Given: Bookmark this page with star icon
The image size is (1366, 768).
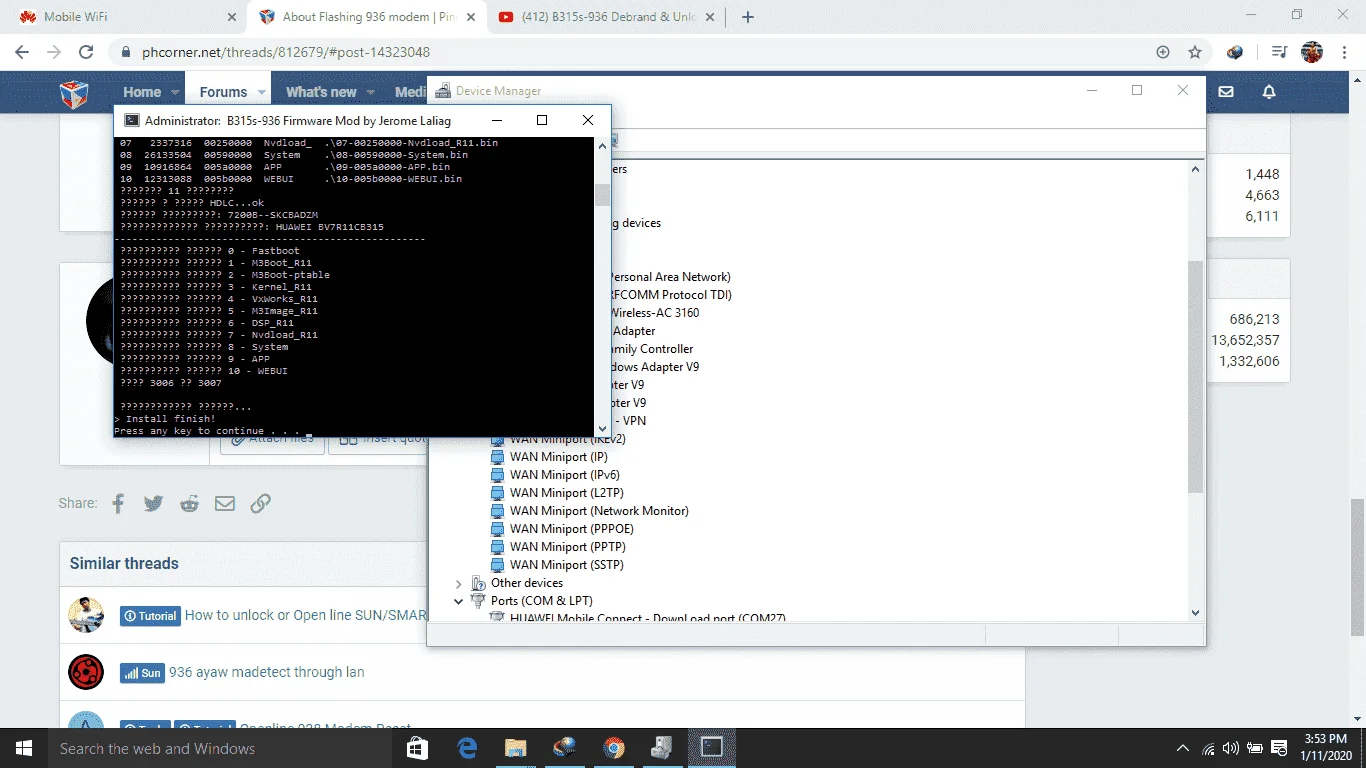Looking at the screenshot, I should (x=1195, y=52).
